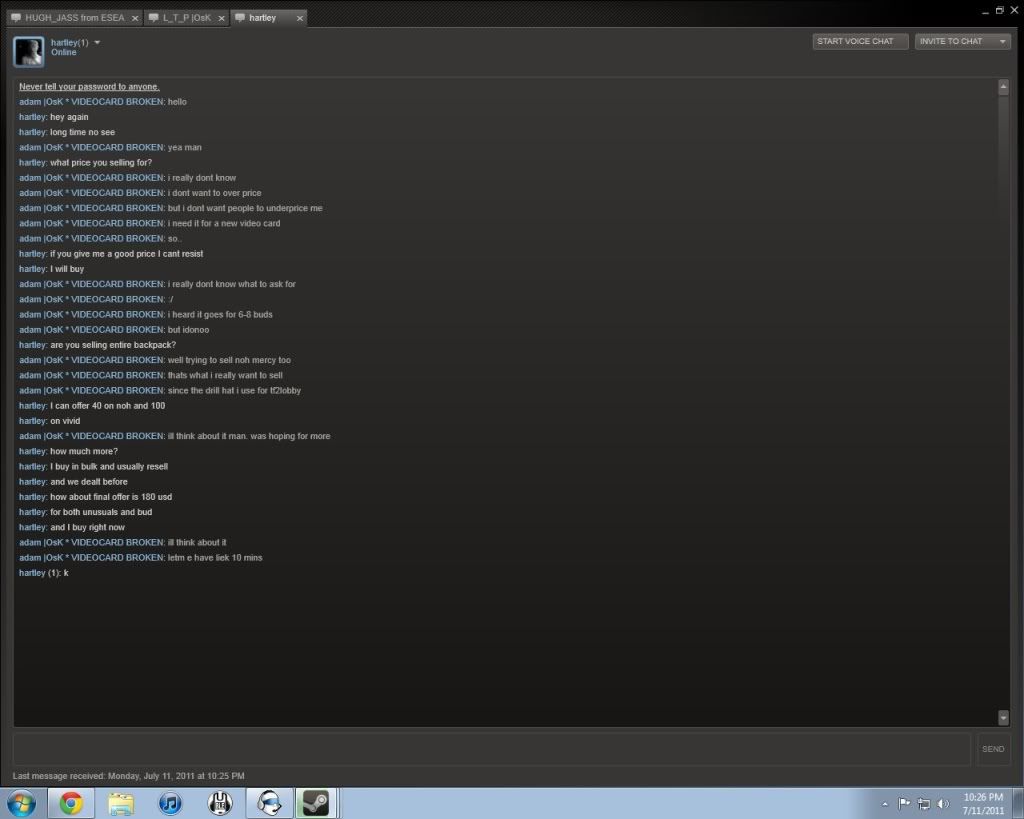Click 'for both unusuals and bud' message
The image size is (1024, 819).
coord(101,512)
